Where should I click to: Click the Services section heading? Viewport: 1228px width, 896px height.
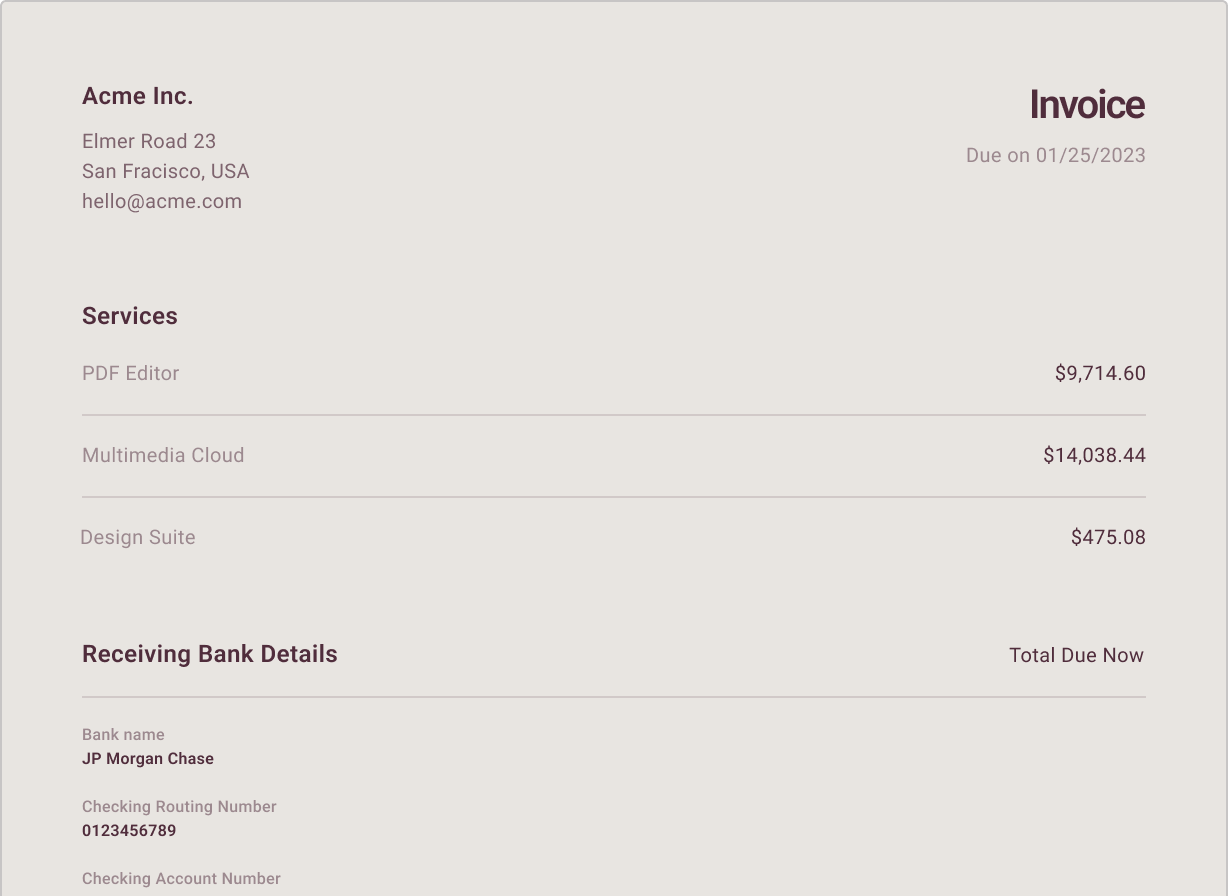[130, 316]
